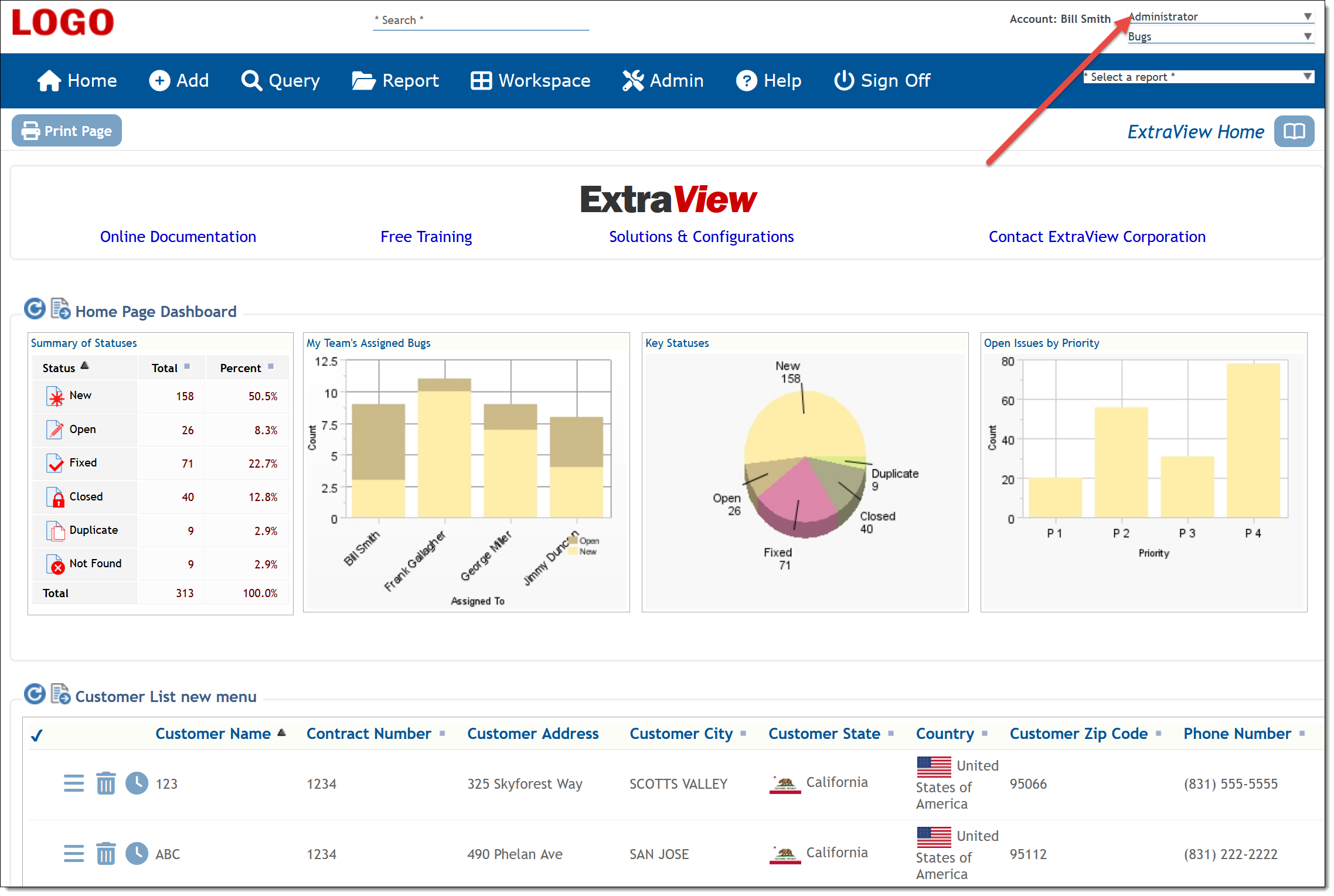Click the P 2 bar in priority chart
This screenshot has height=896, width=1334.
(x=1121, y=462)
